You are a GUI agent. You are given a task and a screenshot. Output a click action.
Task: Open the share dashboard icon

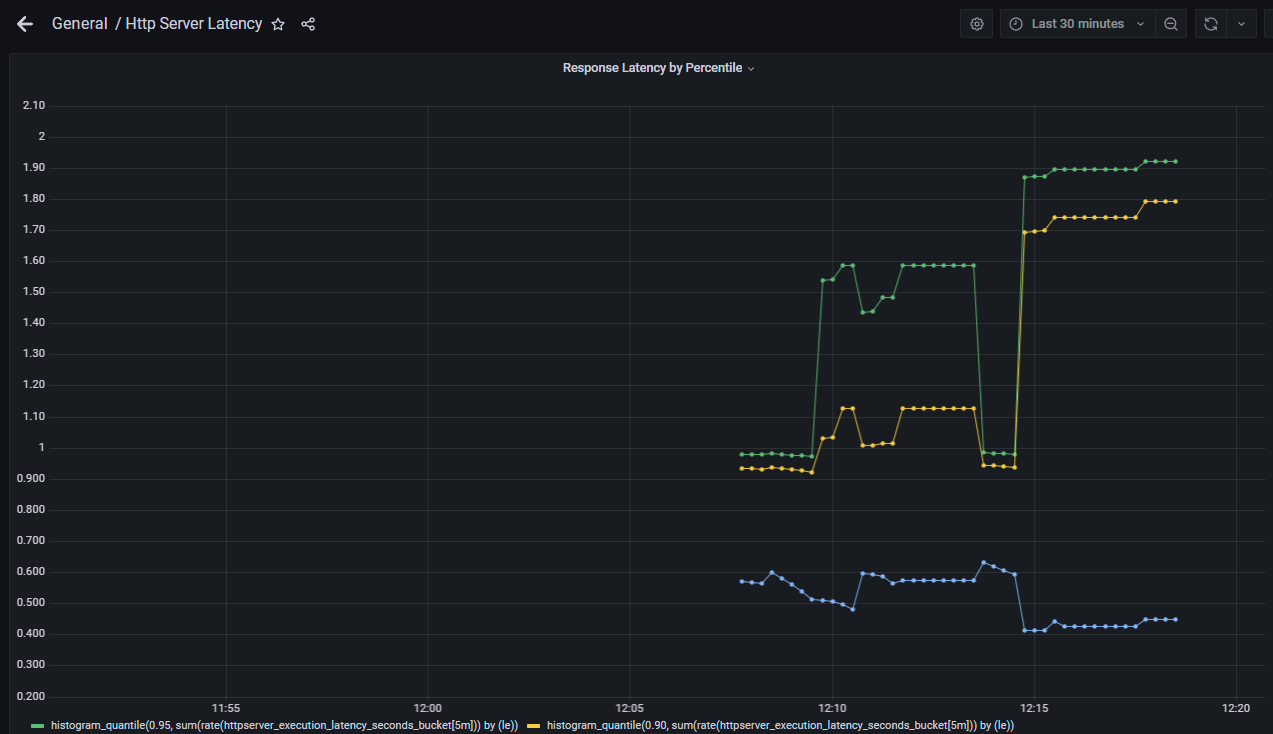[x=308, y=24]
